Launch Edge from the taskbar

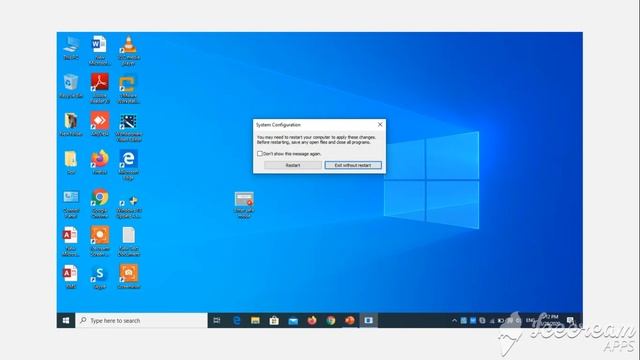click(x=236, y=320)
